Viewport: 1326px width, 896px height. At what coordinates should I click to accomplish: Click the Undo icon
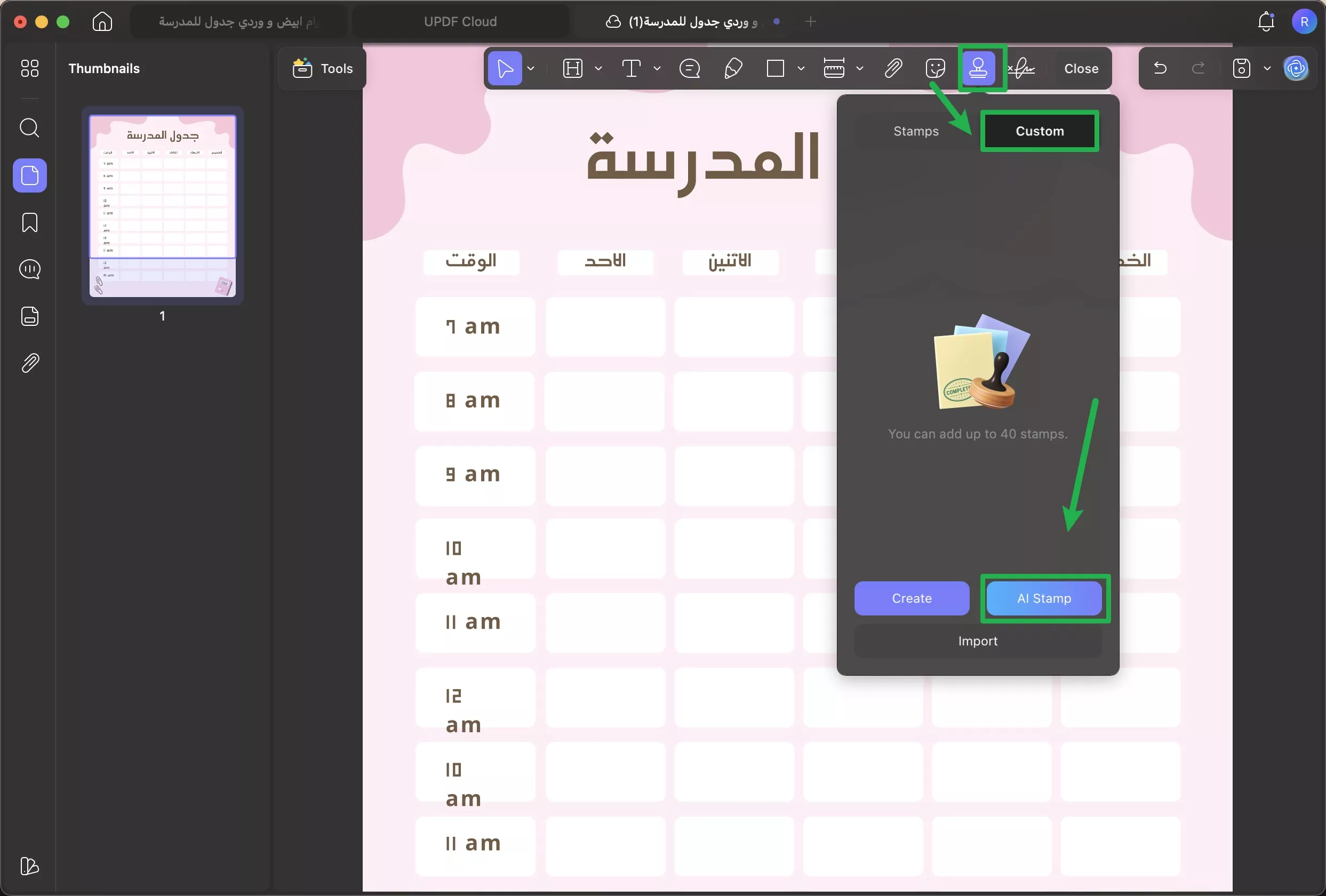coord(1160,68)
